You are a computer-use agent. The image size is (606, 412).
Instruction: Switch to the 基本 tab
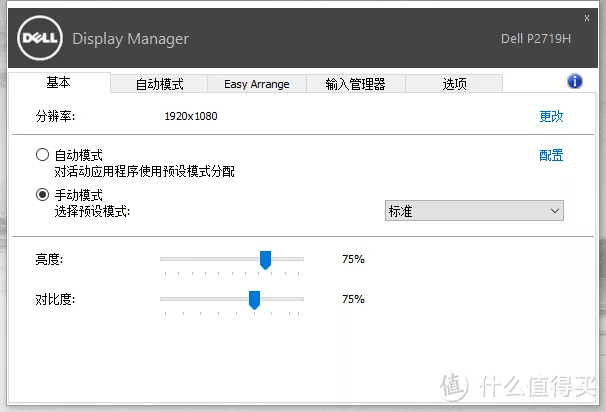[x=59, y=82]
